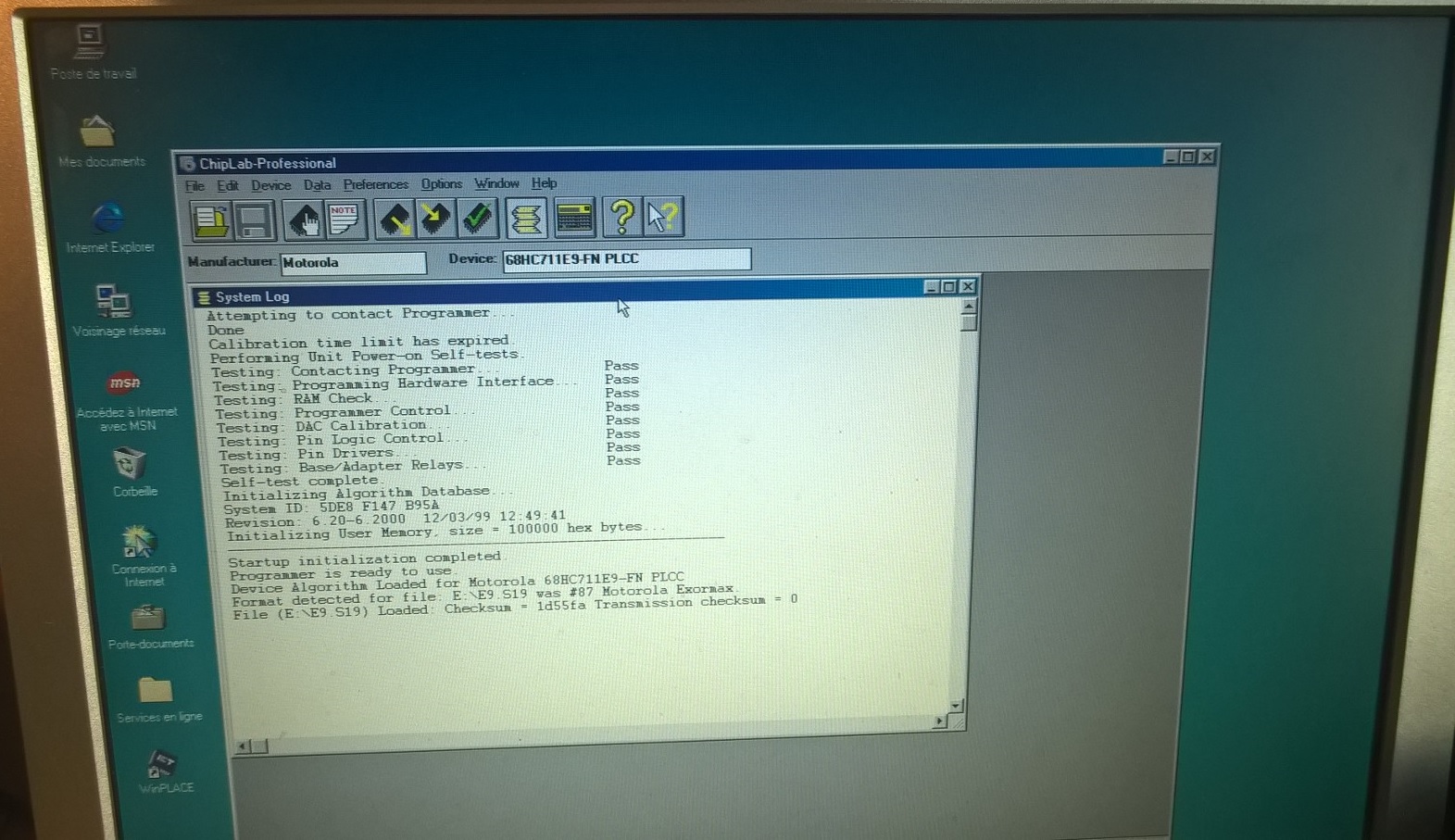Click the 'Revision: 6.20-6.2000' log line
Viewport: 1455px width, 840px height.
tap(395, 519)
